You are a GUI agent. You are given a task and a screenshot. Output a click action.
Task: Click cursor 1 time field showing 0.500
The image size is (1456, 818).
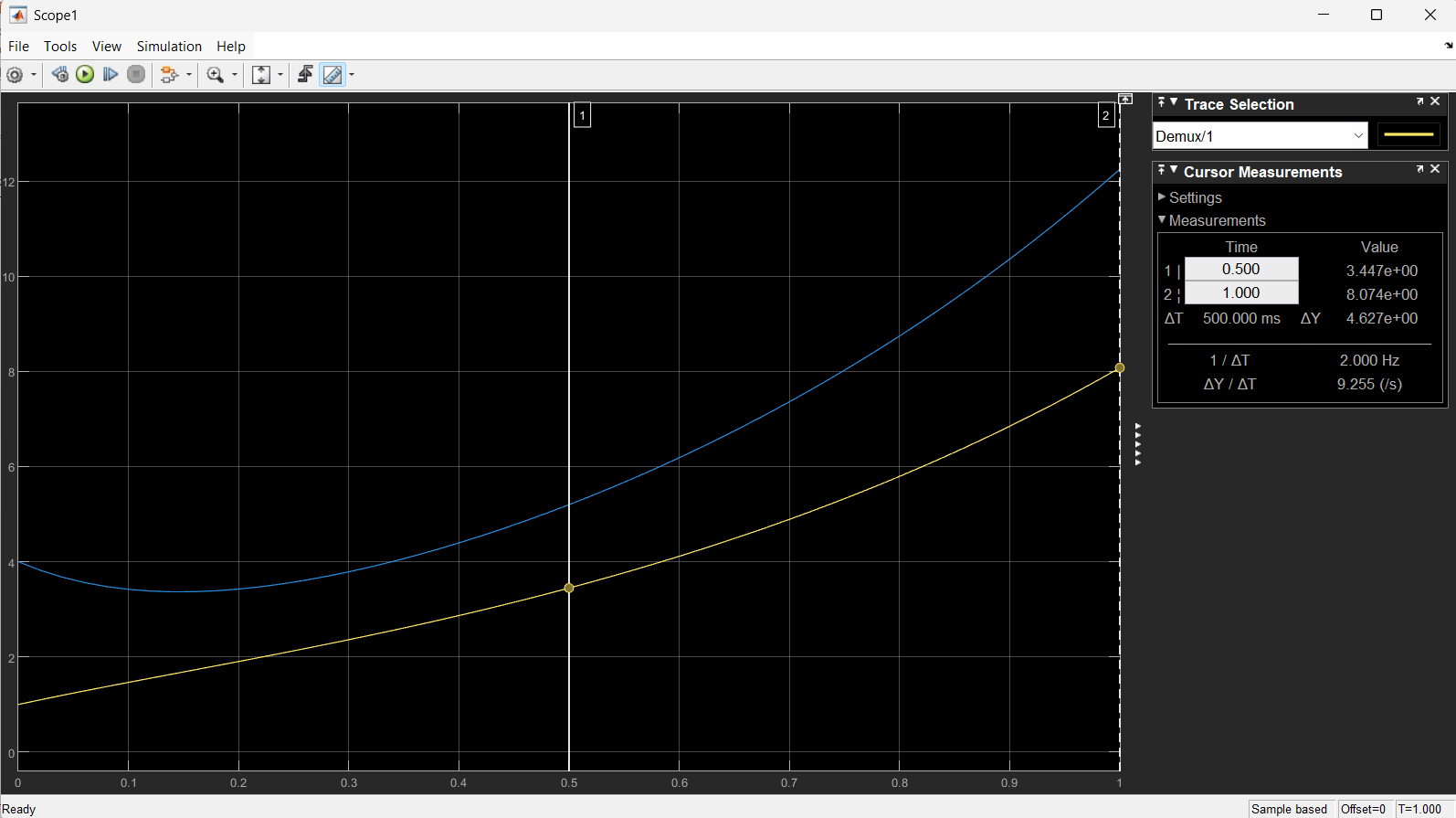tap(1241, 269)
